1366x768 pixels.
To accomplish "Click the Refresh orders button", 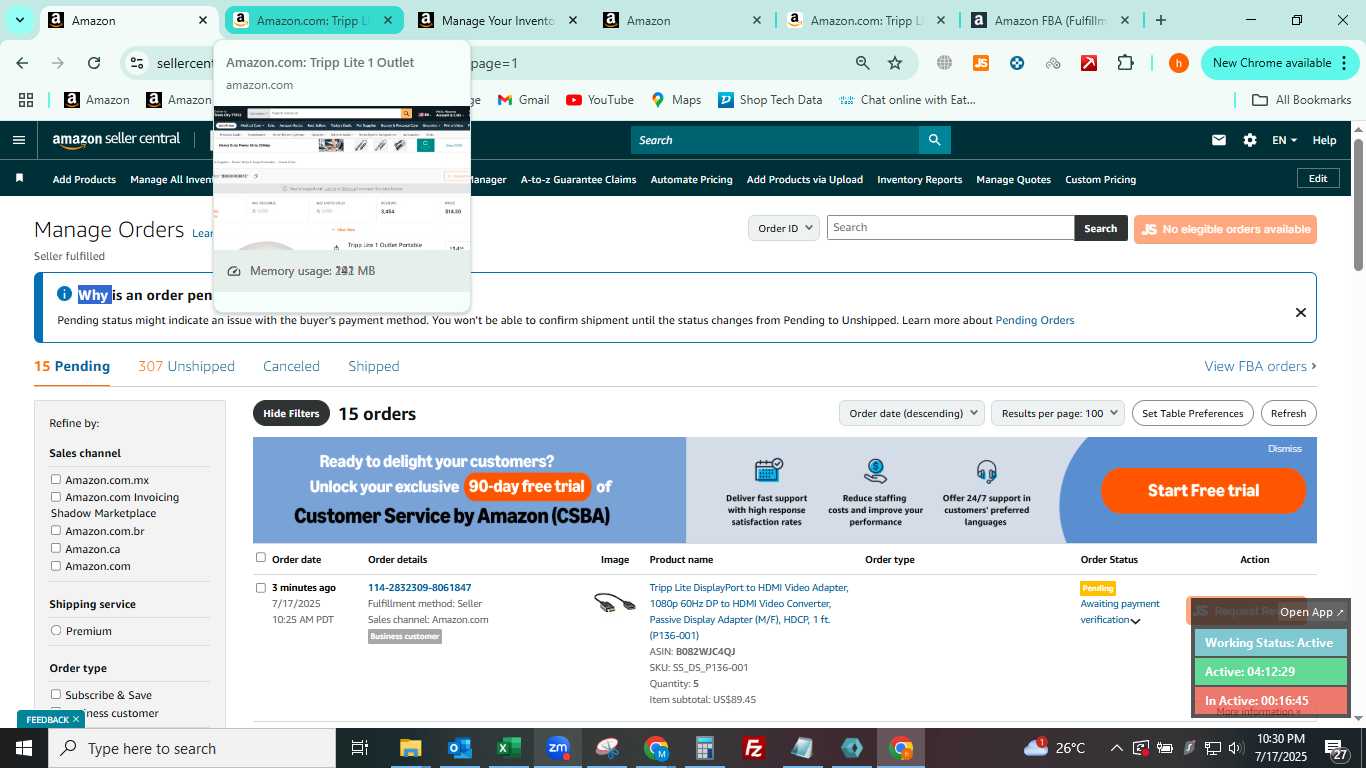I will pos(1288,413).
